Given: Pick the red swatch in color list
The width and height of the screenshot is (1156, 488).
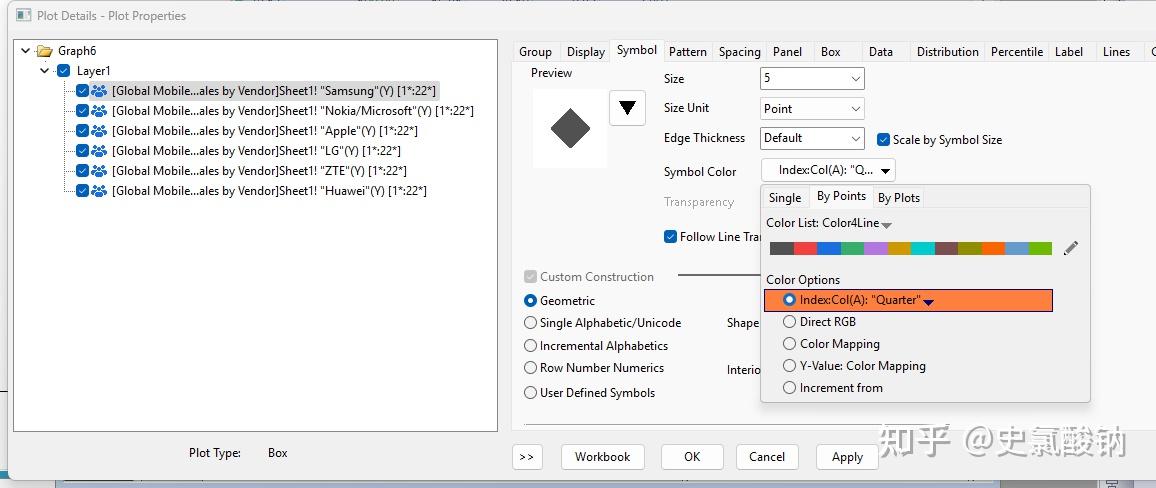Looking at the screenshot, I should pos(805,249).
